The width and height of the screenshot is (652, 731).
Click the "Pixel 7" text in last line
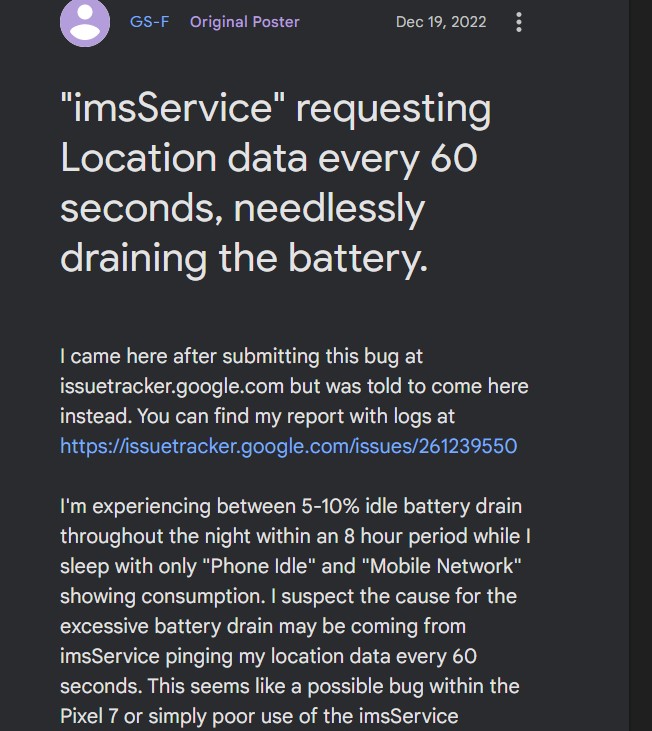coord(89,716)
